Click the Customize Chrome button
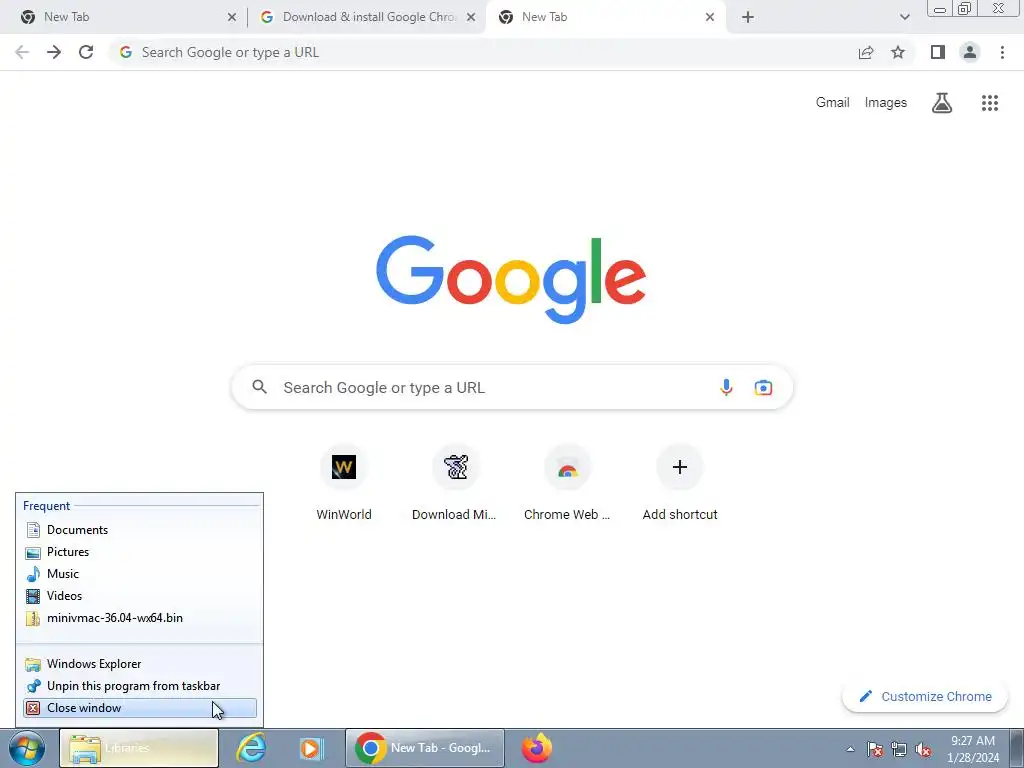Viewport: 1024px width, 768px height. tap(925, 697)
